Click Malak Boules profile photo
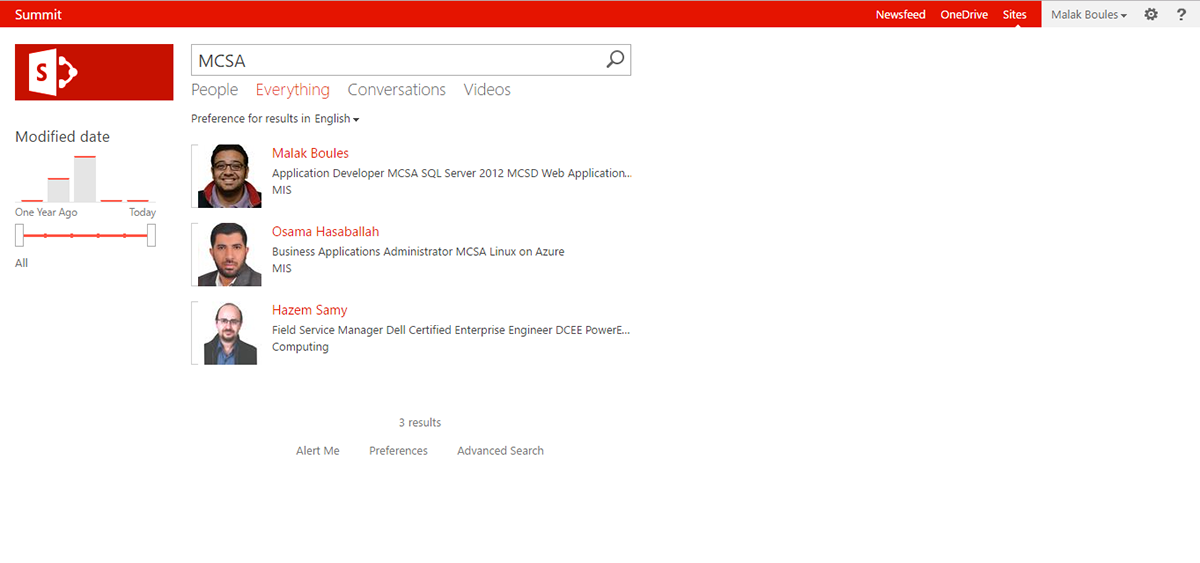Image resolution: width=1200 pixels, height=563 pixels. (x=228, y=176)
